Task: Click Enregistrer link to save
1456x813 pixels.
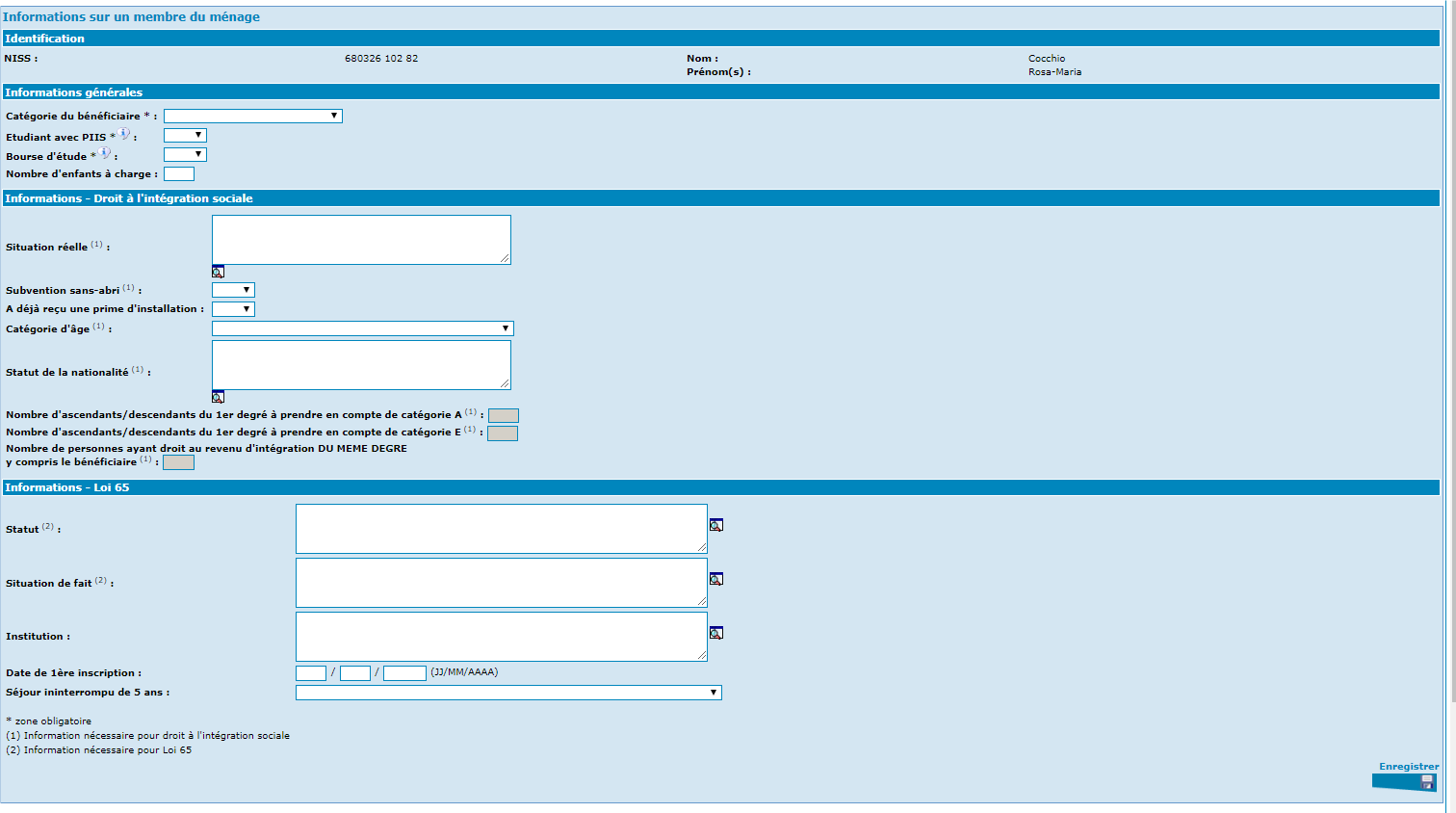Action: 1409,767
